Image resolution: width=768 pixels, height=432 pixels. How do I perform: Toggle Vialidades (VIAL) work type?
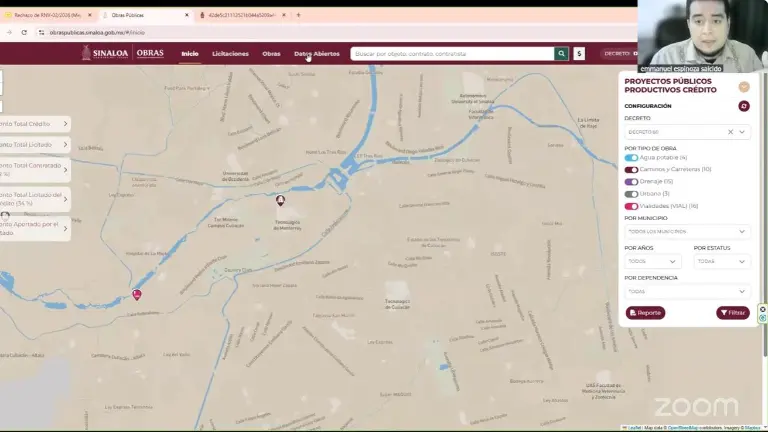tap(631, 206)
